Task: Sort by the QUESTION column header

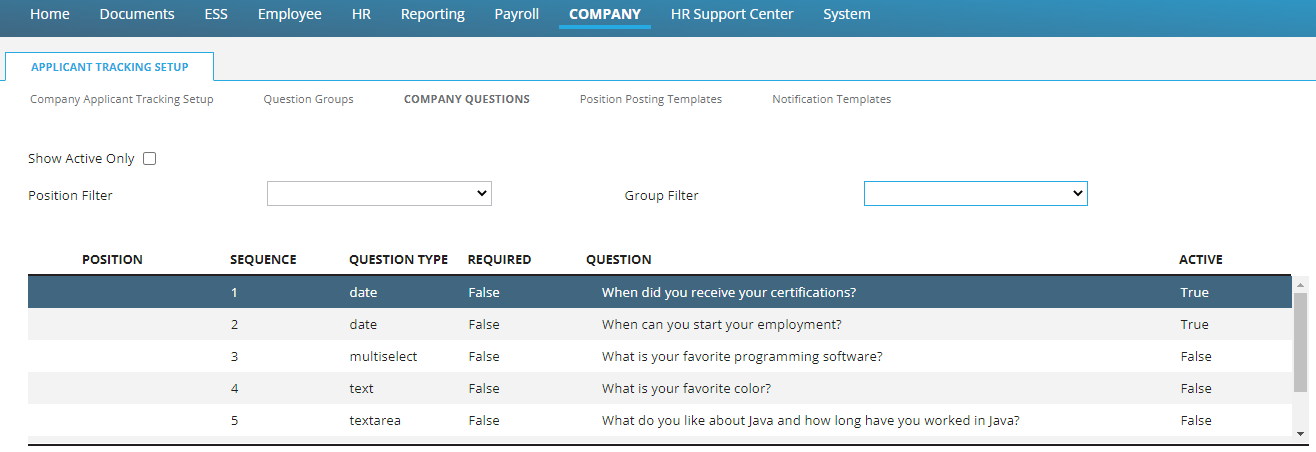Action: [618, 259]
